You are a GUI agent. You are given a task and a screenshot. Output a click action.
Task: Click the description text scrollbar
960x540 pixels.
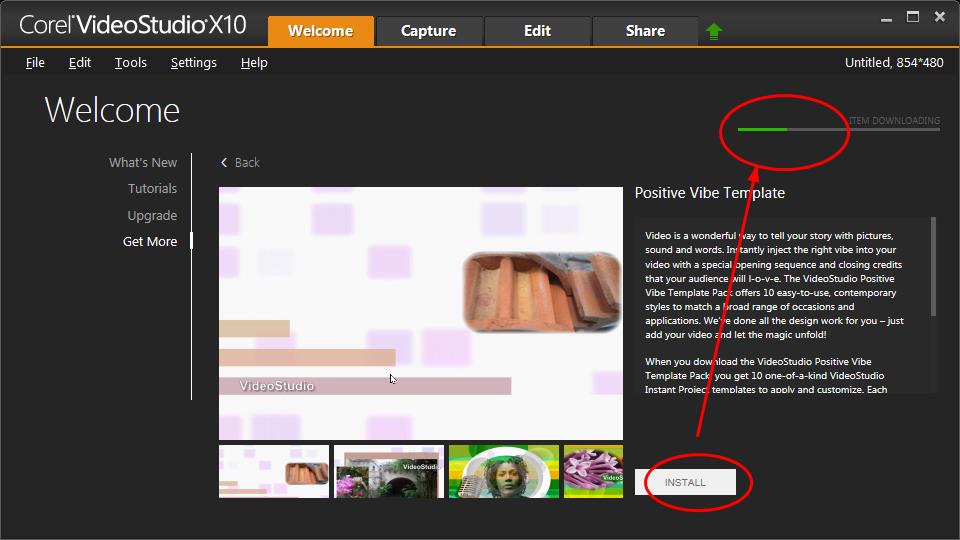coord(933,266)
